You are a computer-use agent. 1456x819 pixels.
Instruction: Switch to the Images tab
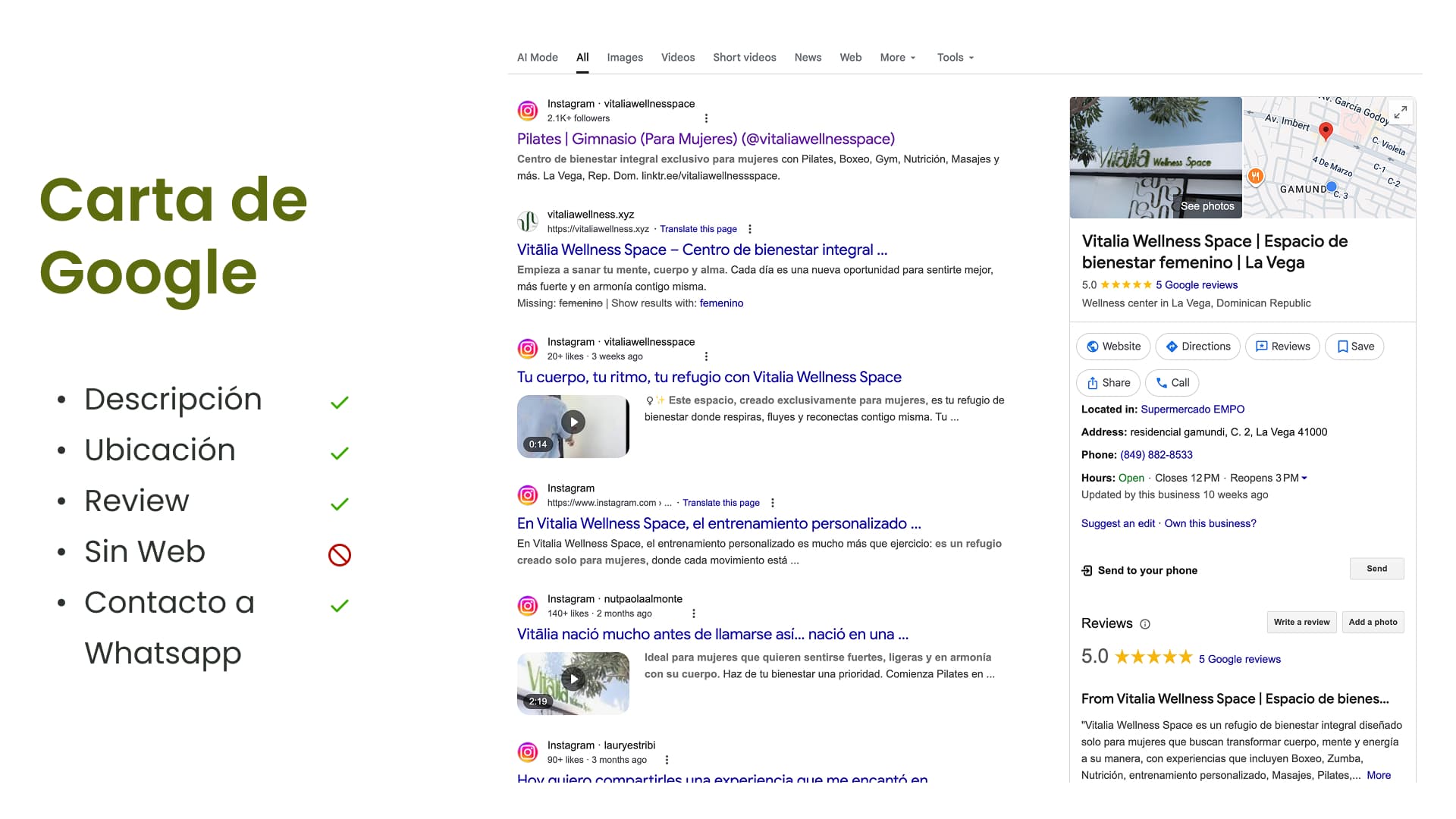coord(625,58)
